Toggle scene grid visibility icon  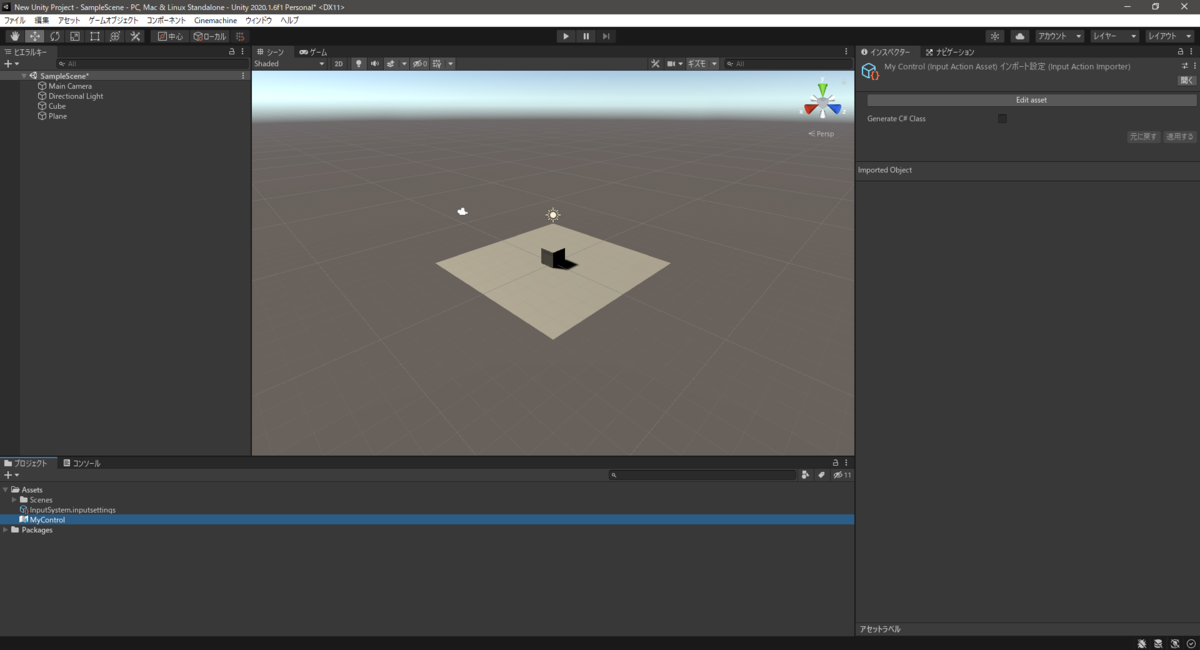[438, 64]
